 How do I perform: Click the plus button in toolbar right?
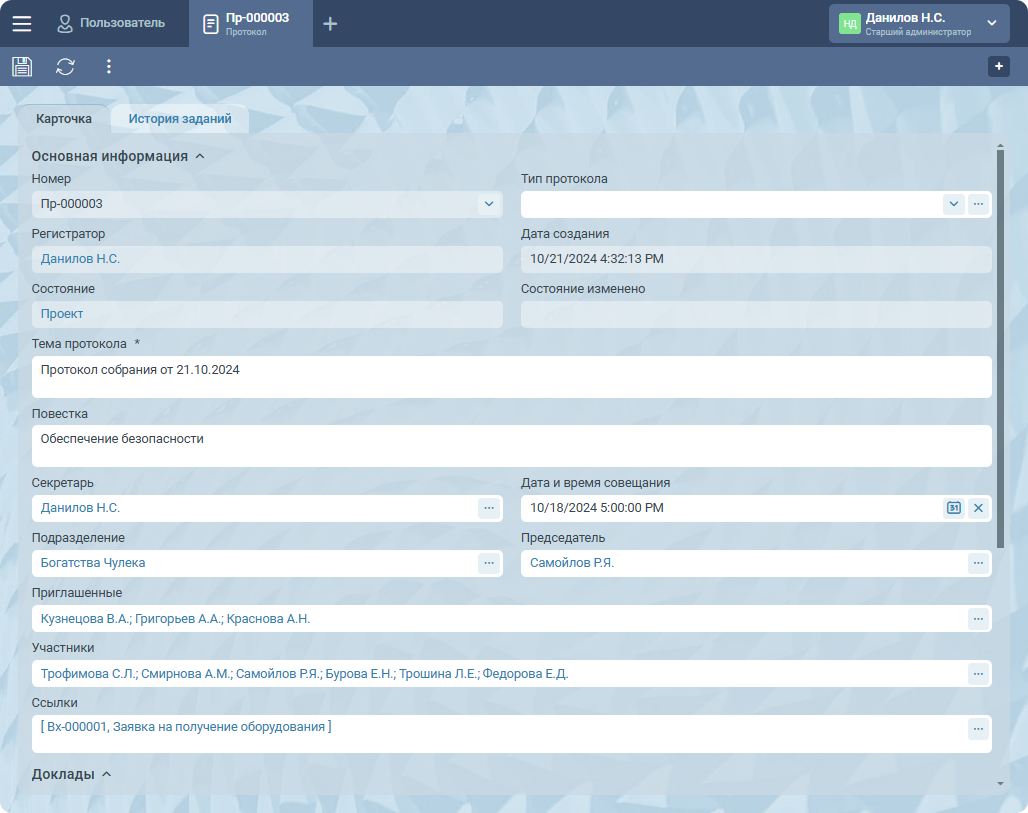[x=998, y=66]
